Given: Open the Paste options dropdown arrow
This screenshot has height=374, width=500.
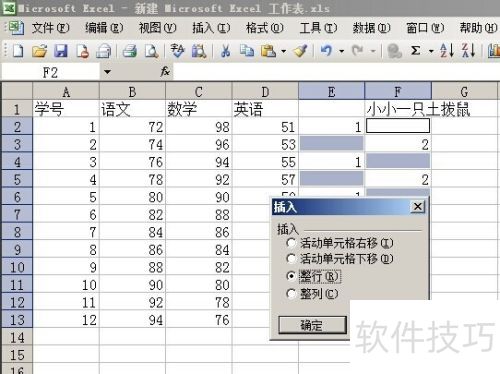Looking at the screenshot, I should tap(284, 51).
